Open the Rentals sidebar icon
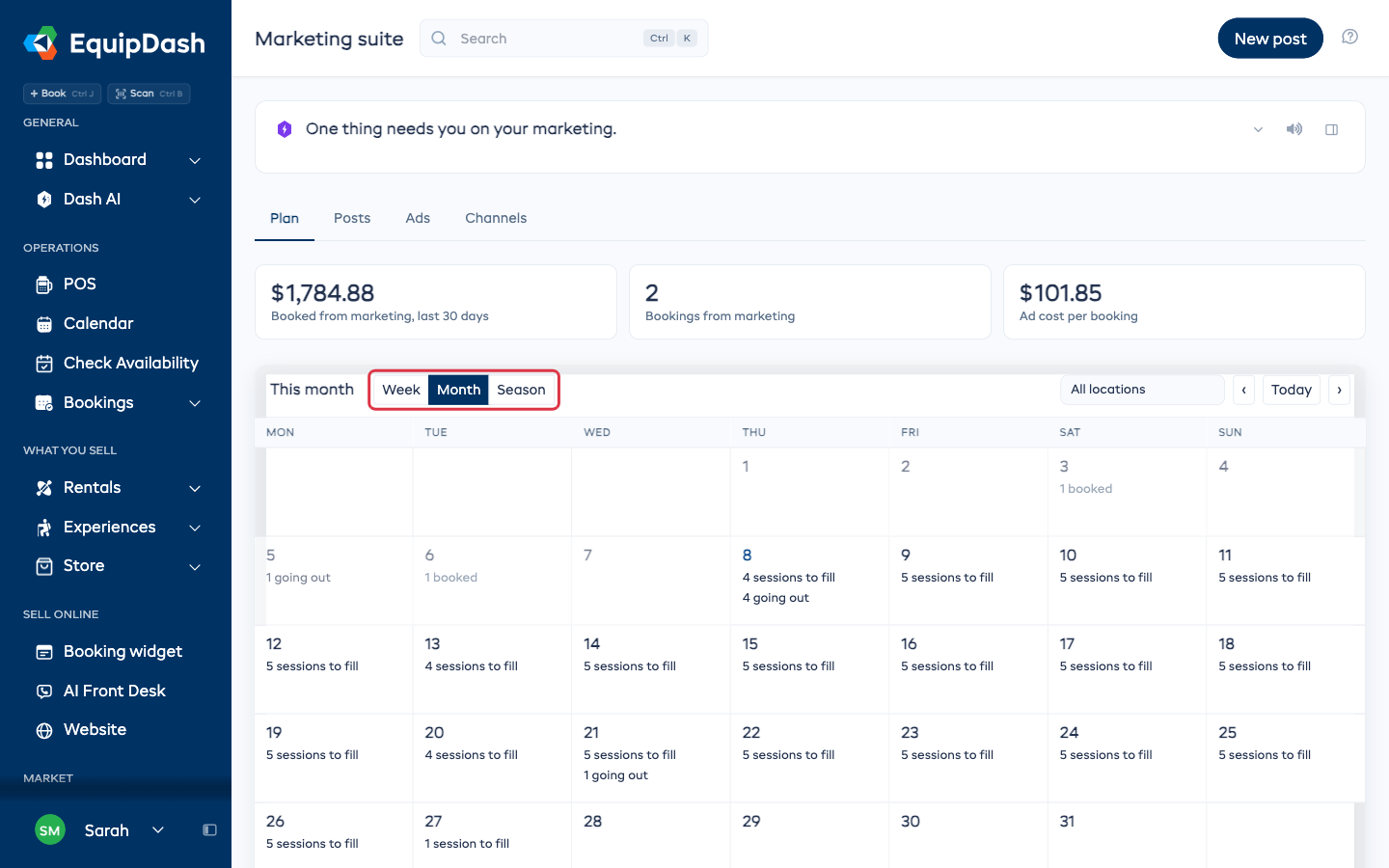The image size is (1389, 868). (x=44, y=488)
